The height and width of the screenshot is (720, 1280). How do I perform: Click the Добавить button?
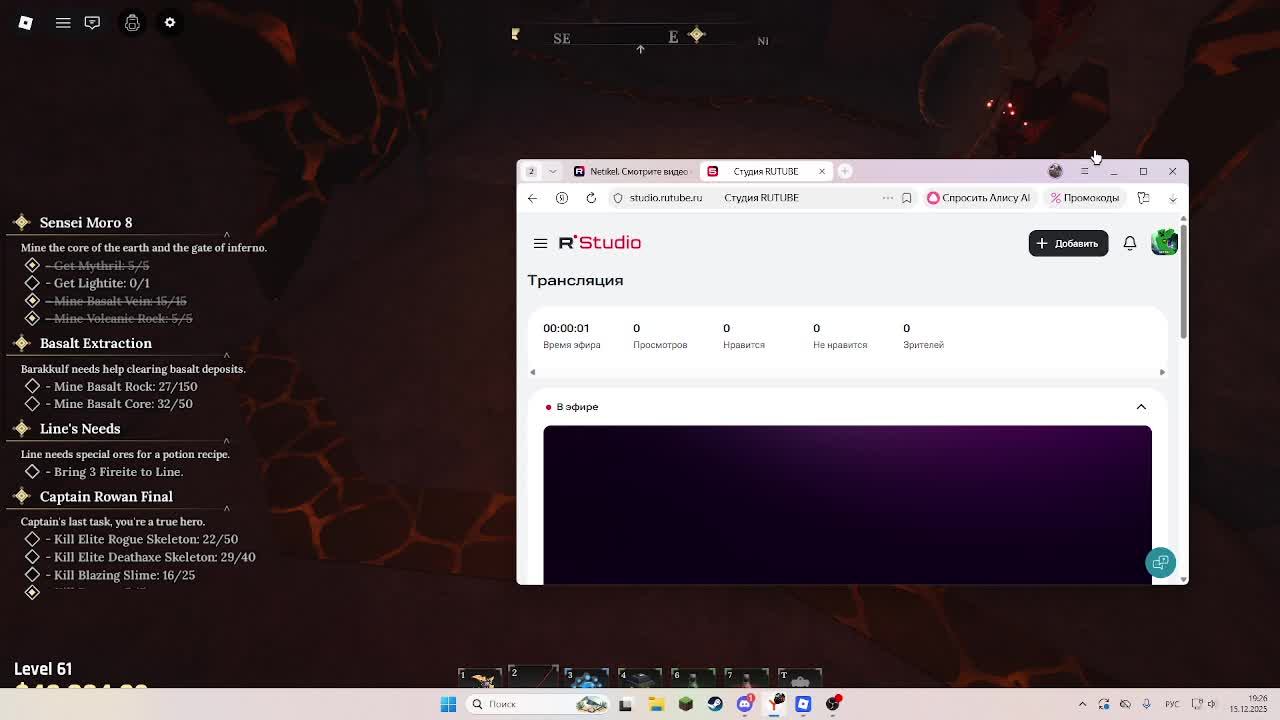(1068, 243)
